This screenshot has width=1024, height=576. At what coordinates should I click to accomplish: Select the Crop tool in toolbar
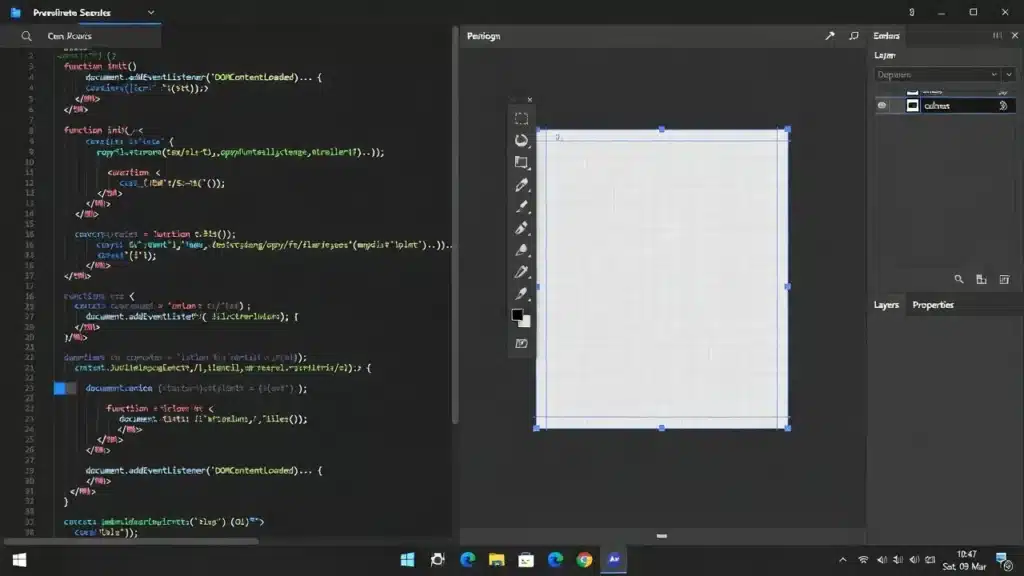521,163
